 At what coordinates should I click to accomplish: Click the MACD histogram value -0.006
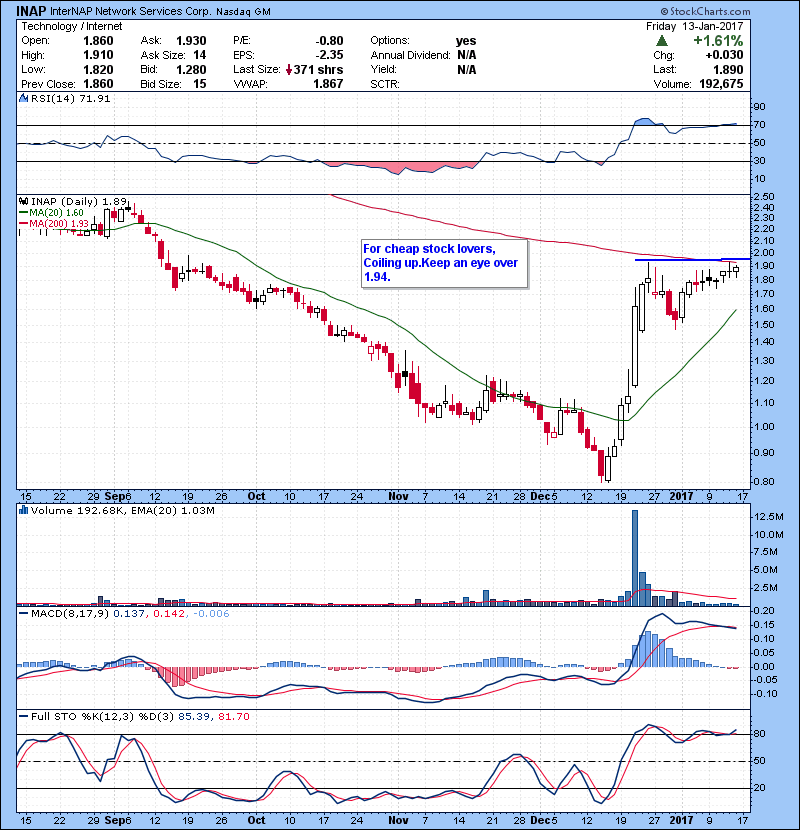click(x=211, y=614)
